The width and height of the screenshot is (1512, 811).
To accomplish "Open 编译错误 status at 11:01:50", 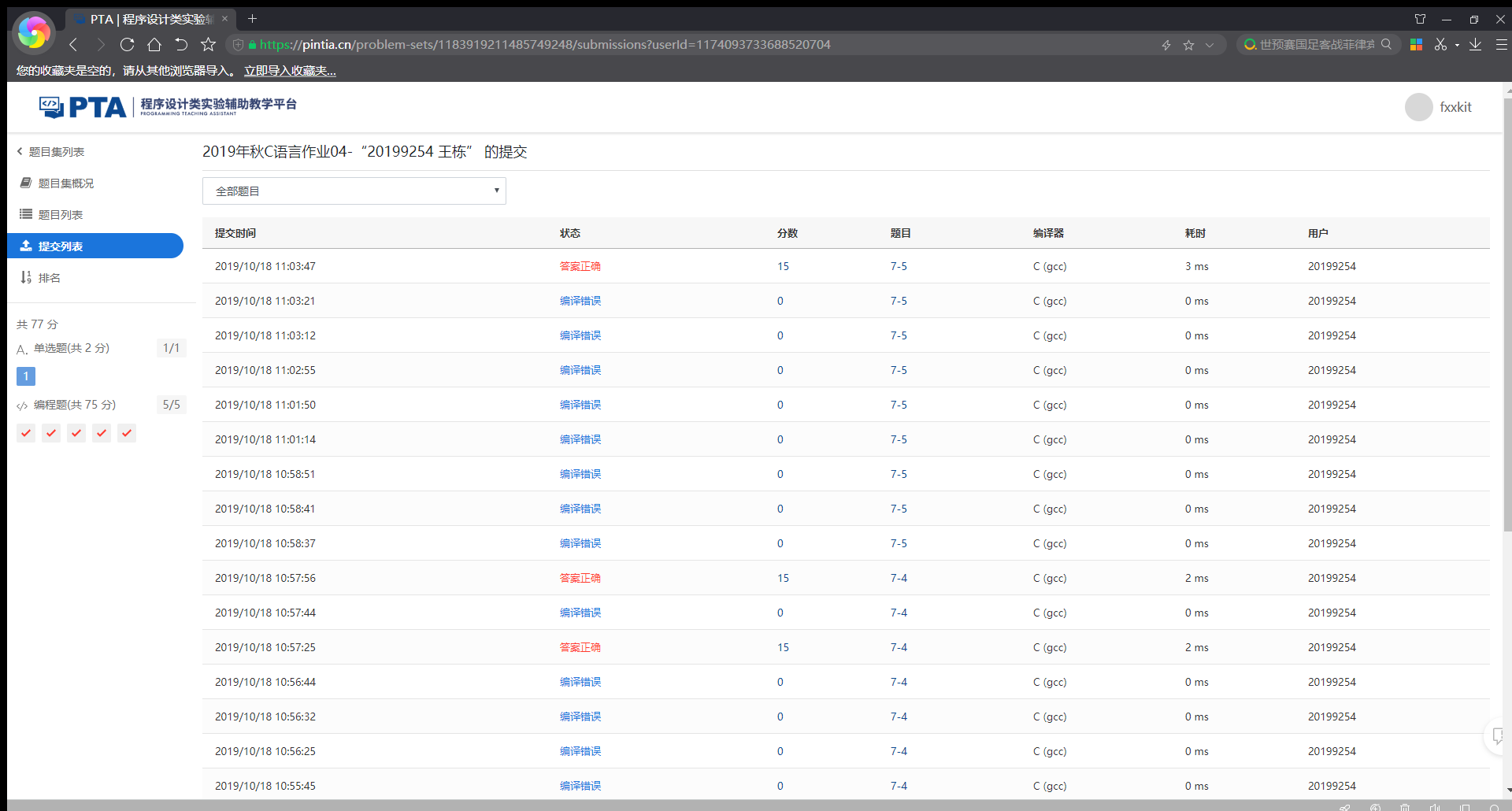I will 580,405.
